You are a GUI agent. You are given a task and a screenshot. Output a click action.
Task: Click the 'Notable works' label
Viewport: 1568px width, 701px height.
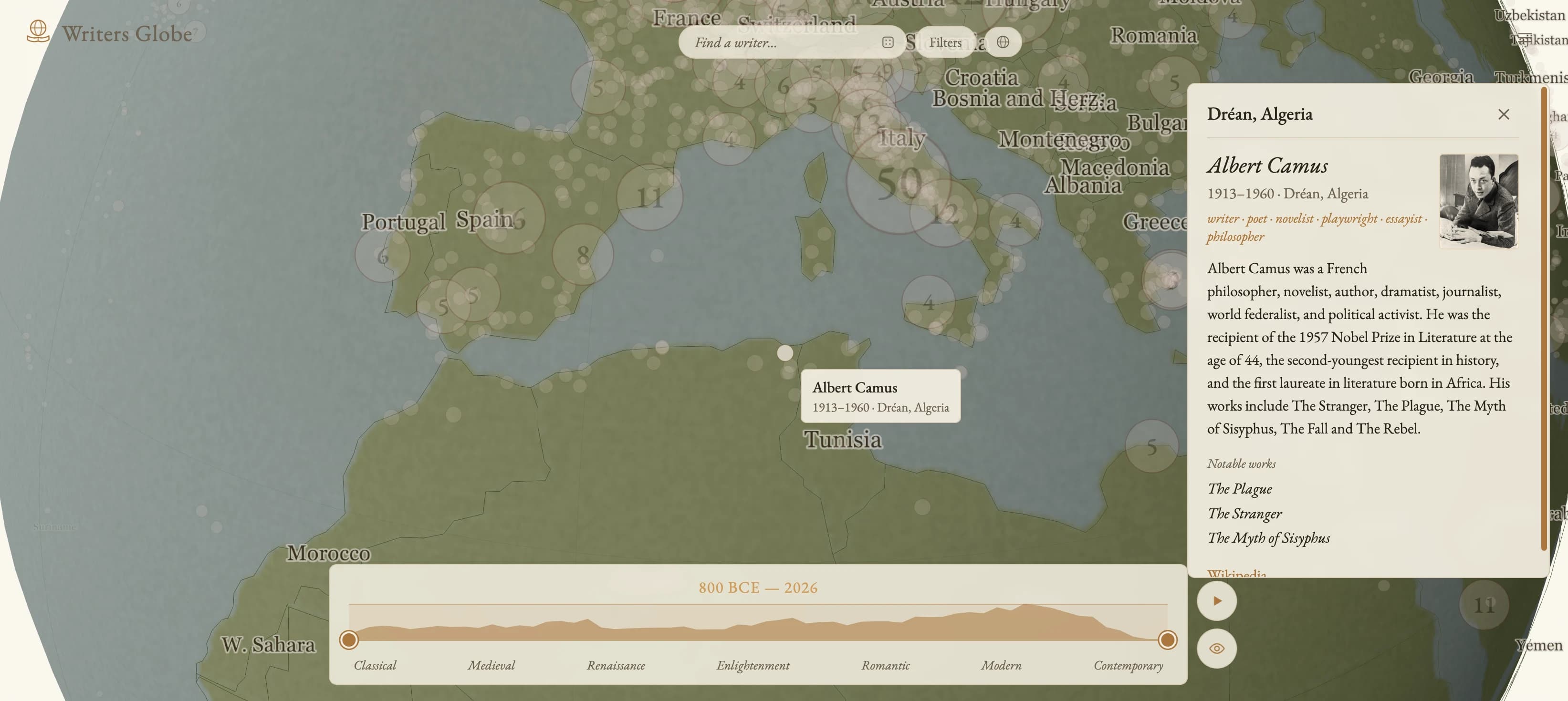coord(1241,464)
